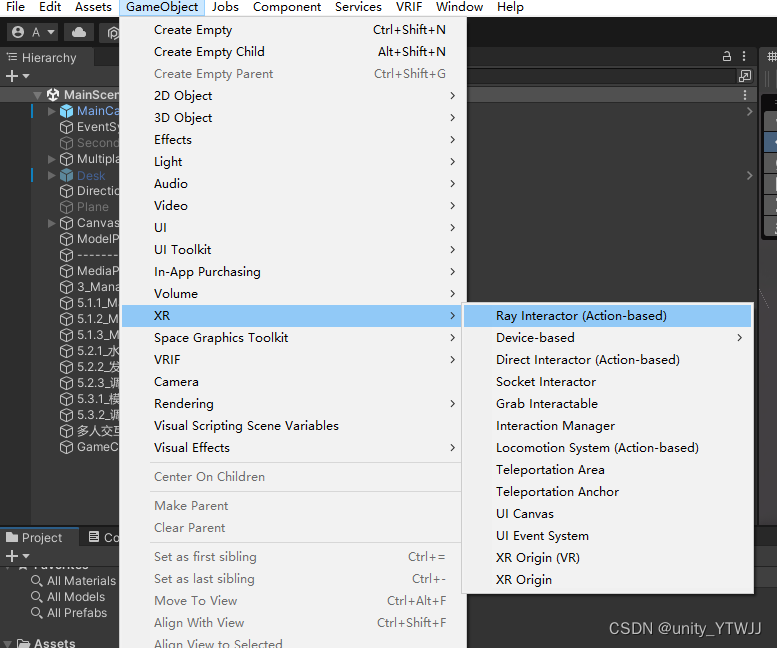
Task: Click the Hierarchy add (+) button
Action: (x=12, y=76)
